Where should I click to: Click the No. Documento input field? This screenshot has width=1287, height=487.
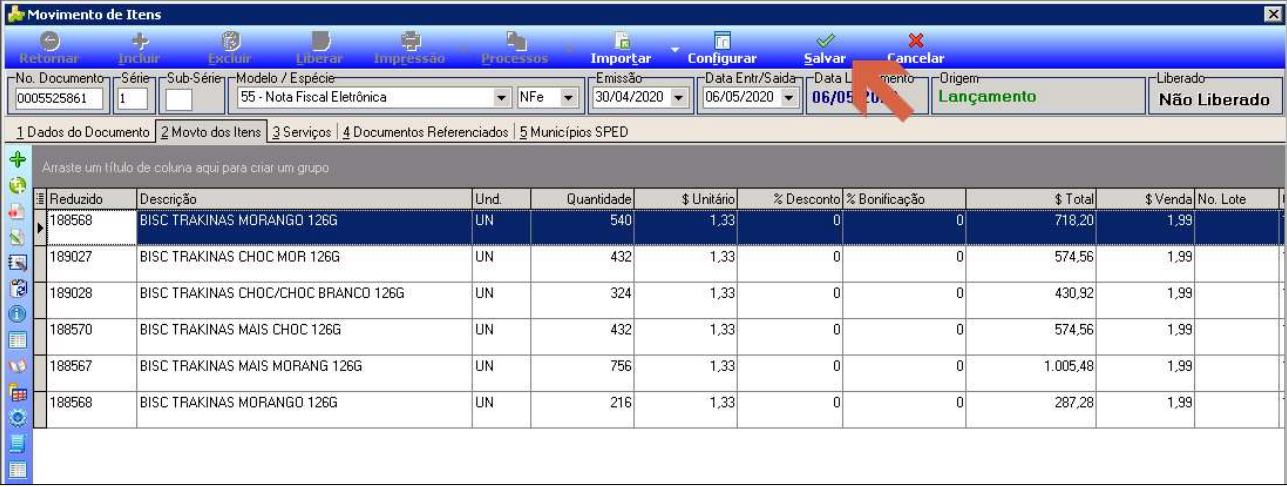[59, 98]
